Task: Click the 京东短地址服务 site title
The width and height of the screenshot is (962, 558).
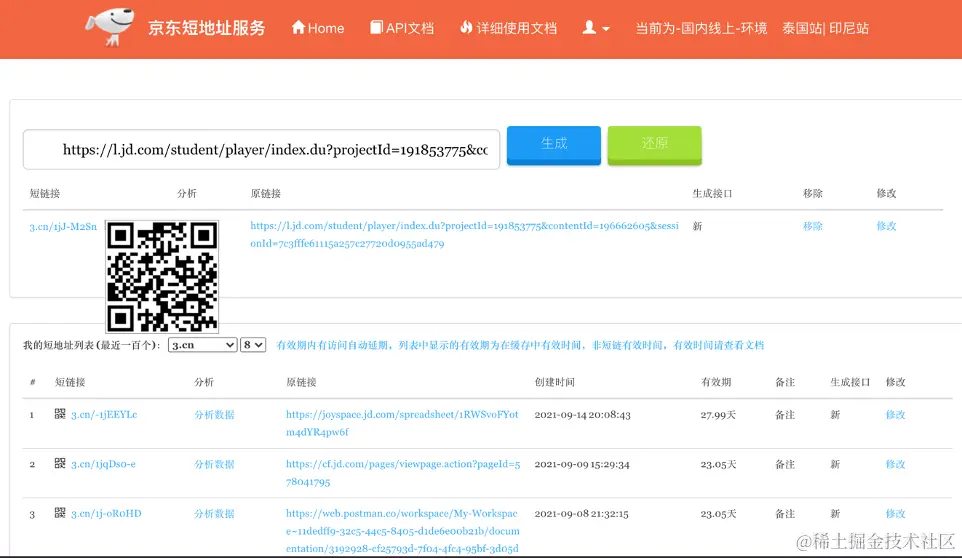Action: point(206,28)
